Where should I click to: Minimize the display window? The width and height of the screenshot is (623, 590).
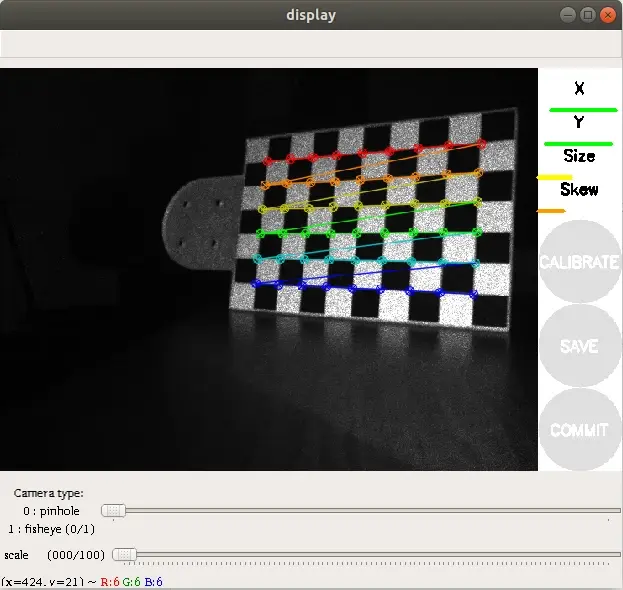point(568,15)
